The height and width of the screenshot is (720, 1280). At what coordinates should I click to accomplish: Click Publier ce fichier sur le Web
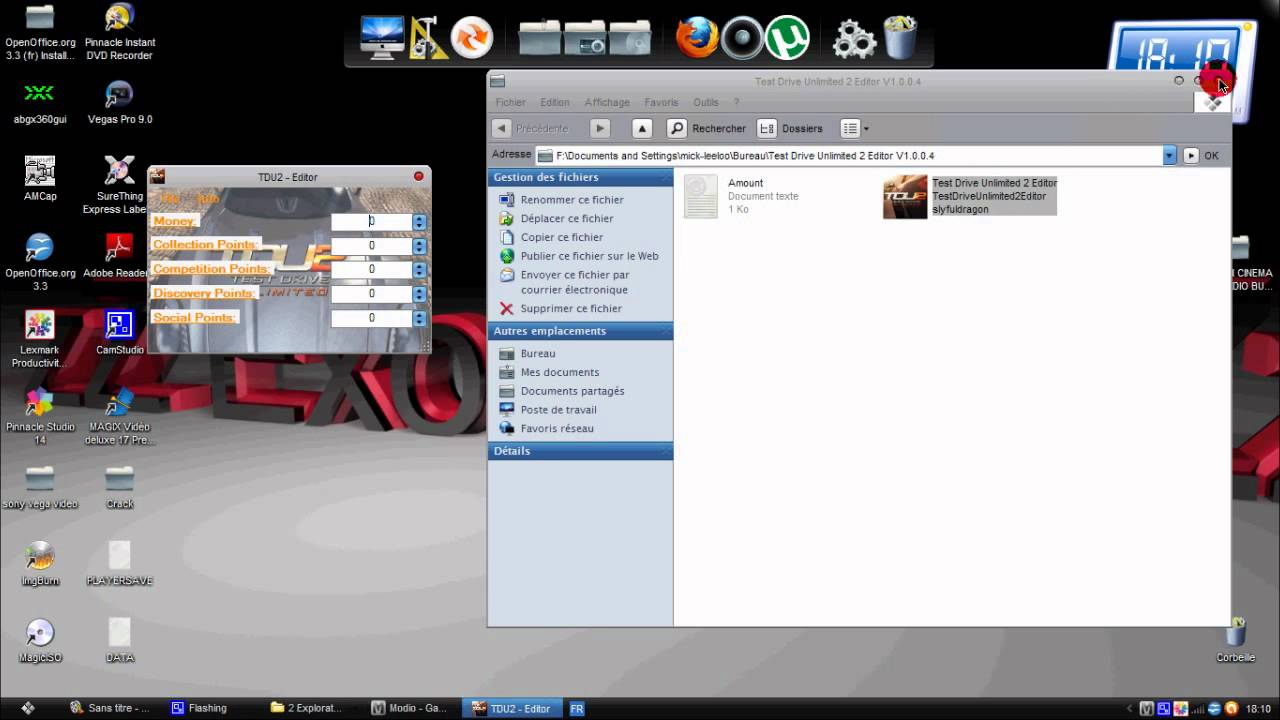coord(590,257)
